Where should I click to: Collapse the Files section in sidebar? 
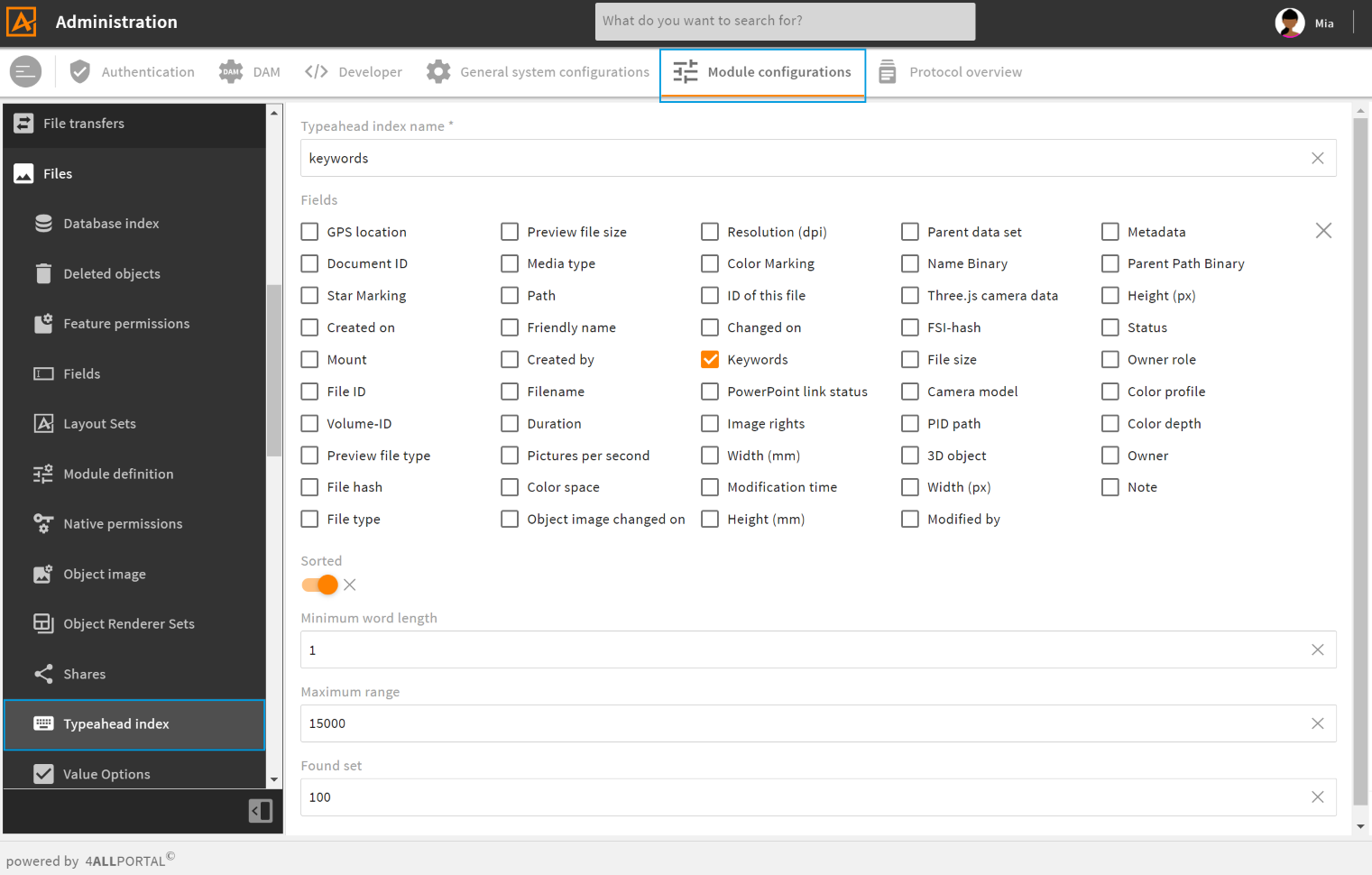[x=58, y=173]
